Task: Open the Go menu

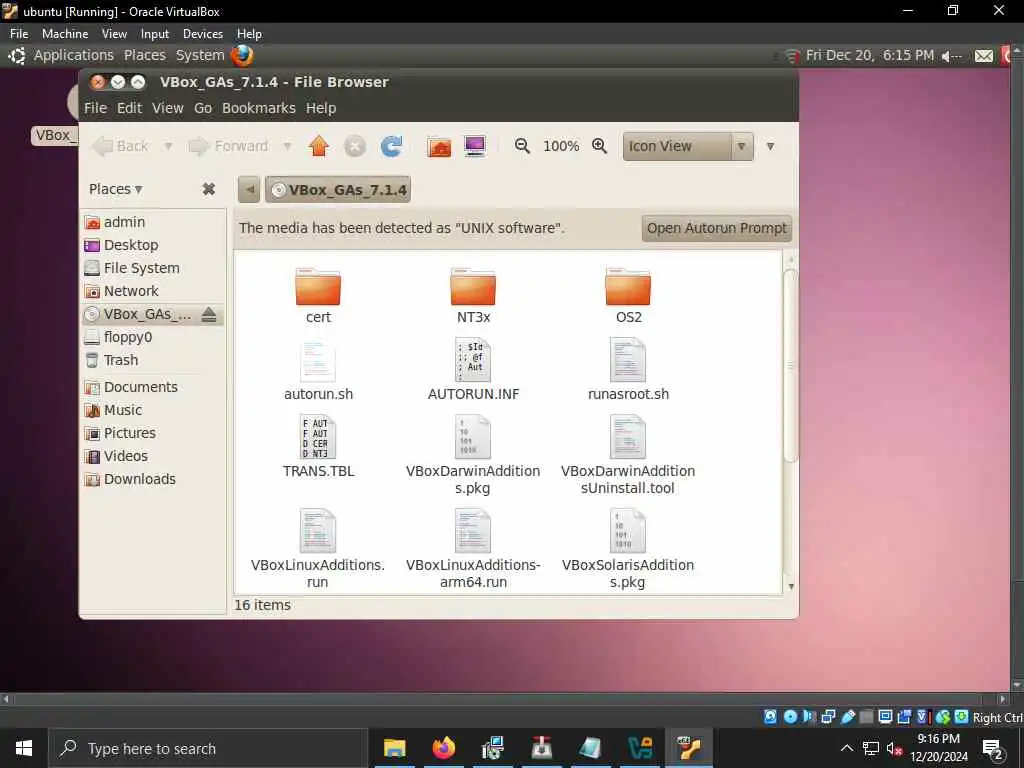Action: pyautogui.click(x=202, y=108)
